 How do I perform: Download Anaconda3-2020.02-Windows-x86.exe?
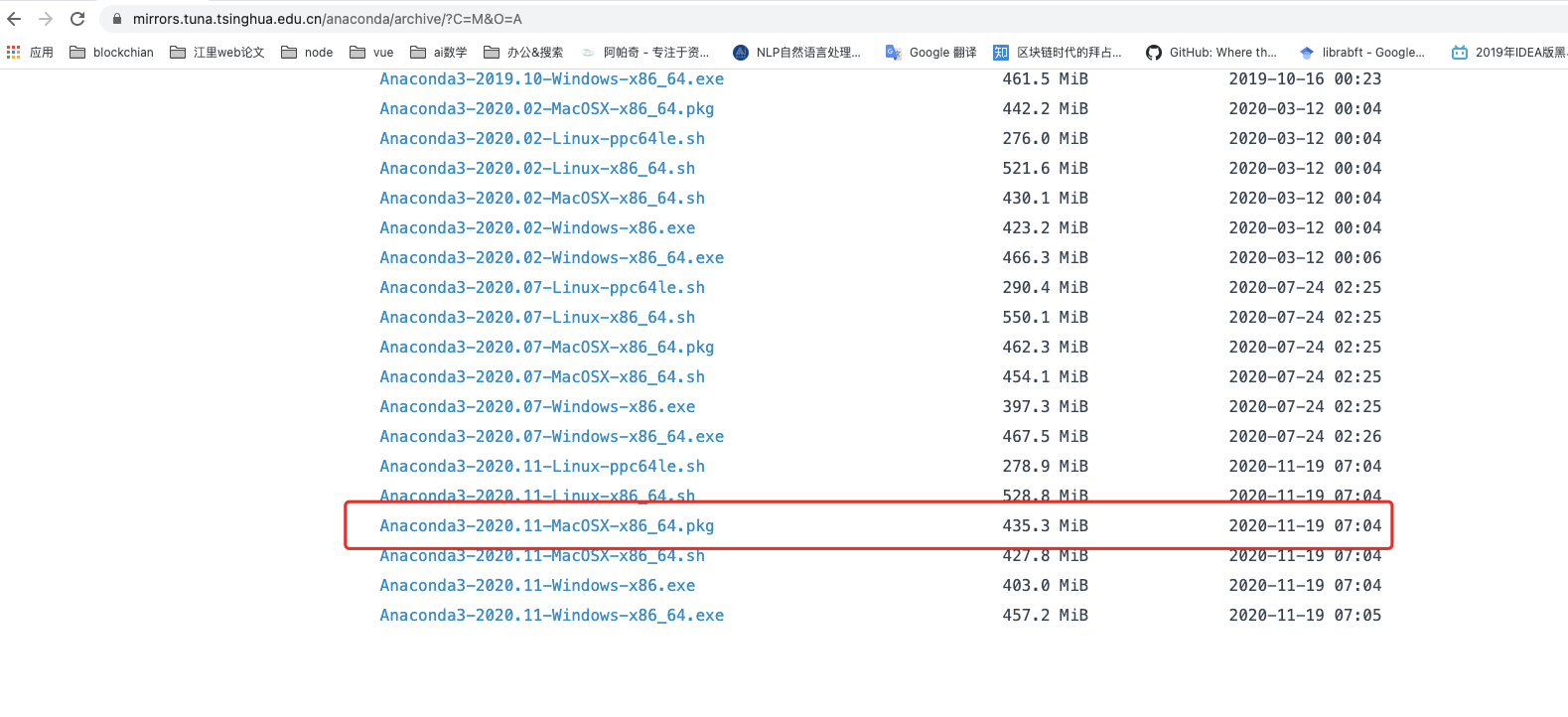[x=537, y=228]
